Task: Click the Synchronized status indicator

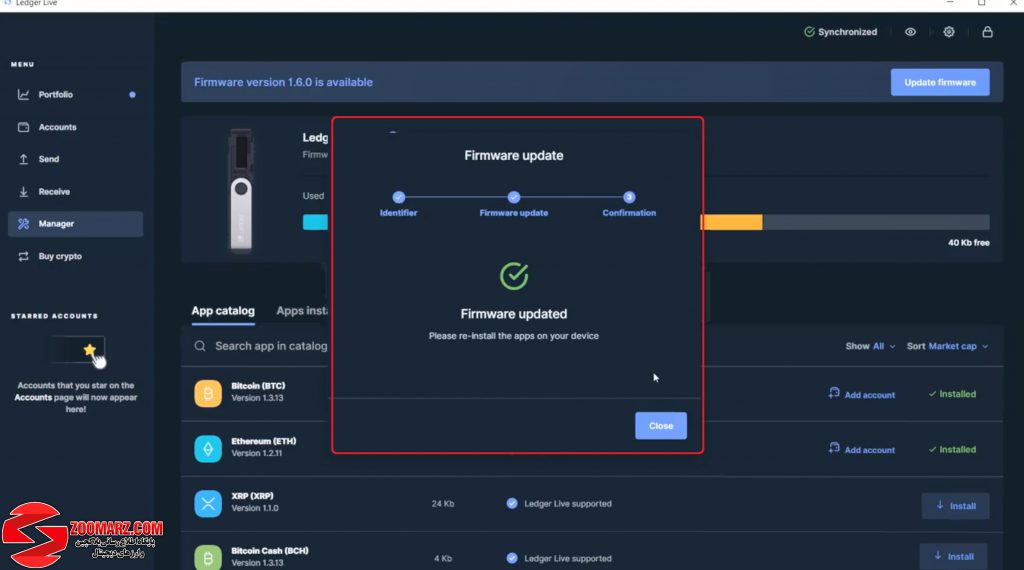Action: tap(840, 32)
